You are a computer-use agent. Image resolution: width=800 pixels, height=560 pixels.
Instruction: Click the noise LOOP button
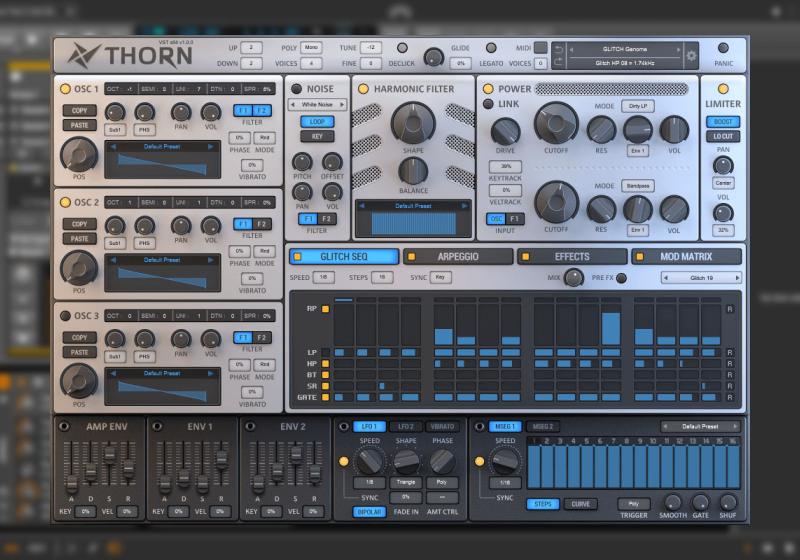(x=317, y=122)
